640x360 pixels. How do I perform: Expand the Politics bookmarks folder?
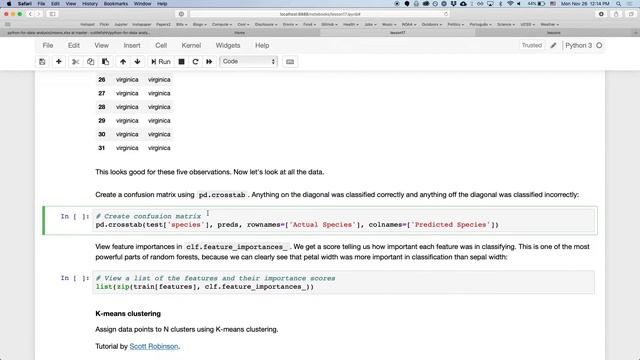[456, 24]
